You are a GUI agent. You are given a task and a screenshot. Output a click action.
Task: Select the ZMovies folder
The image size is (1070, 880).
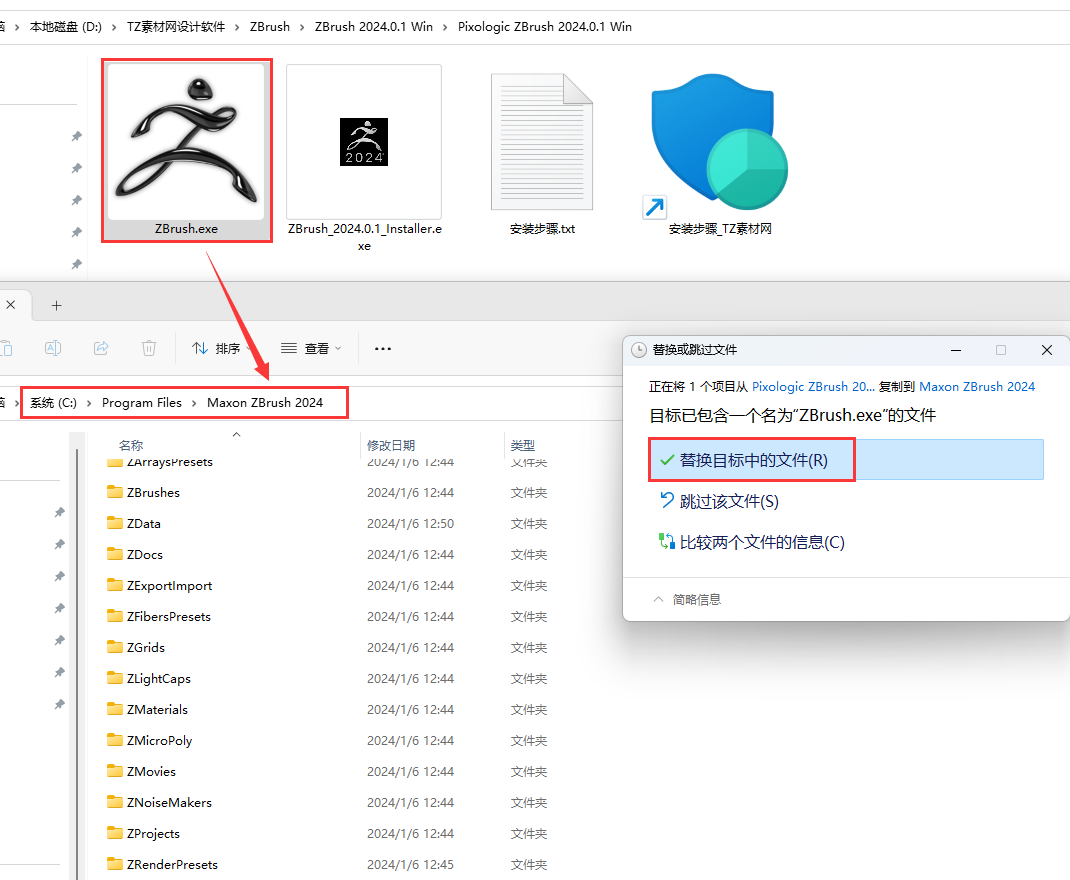[141, 772]
